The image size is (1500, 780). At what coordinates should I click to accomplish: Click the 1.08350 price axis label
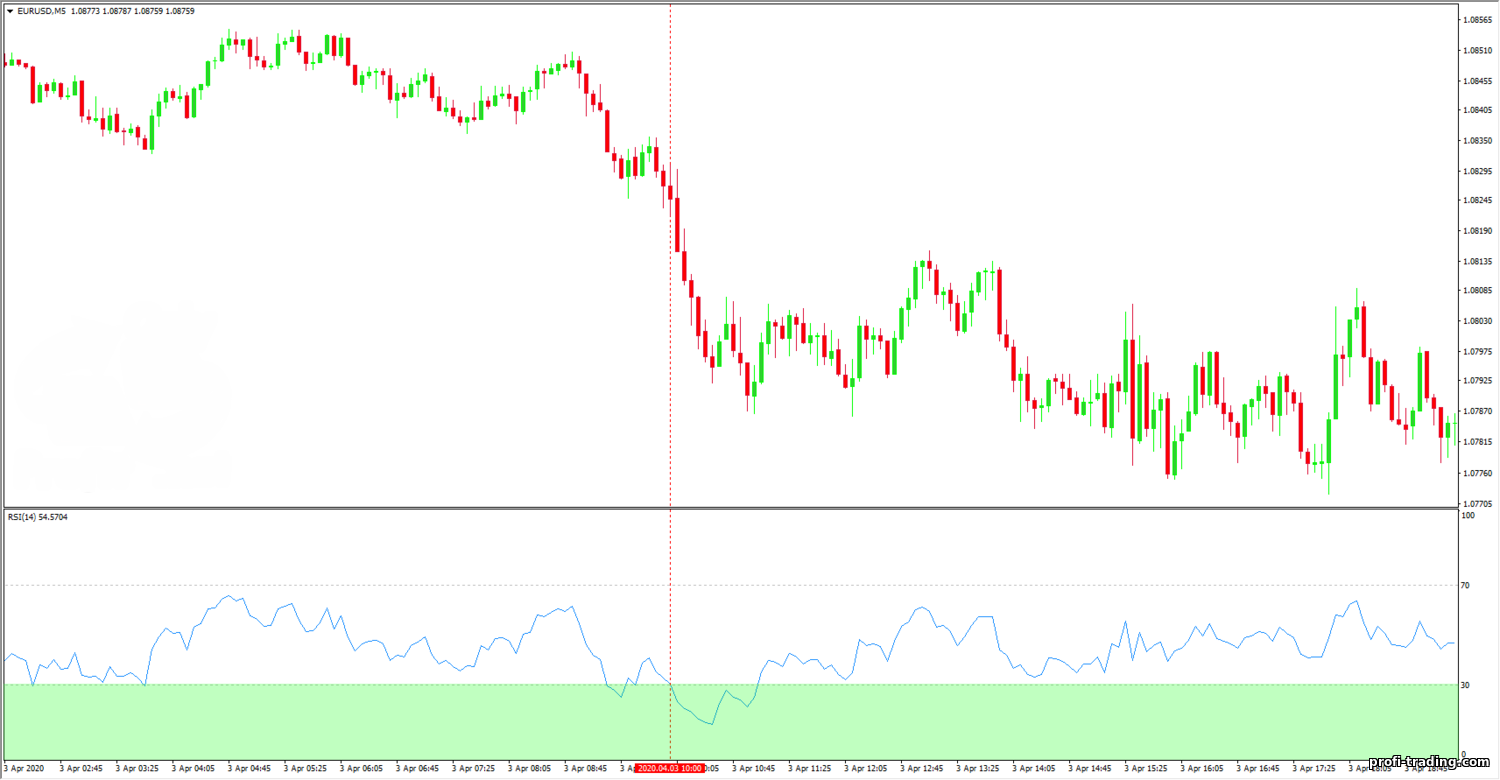click(x=1478, y=141)
